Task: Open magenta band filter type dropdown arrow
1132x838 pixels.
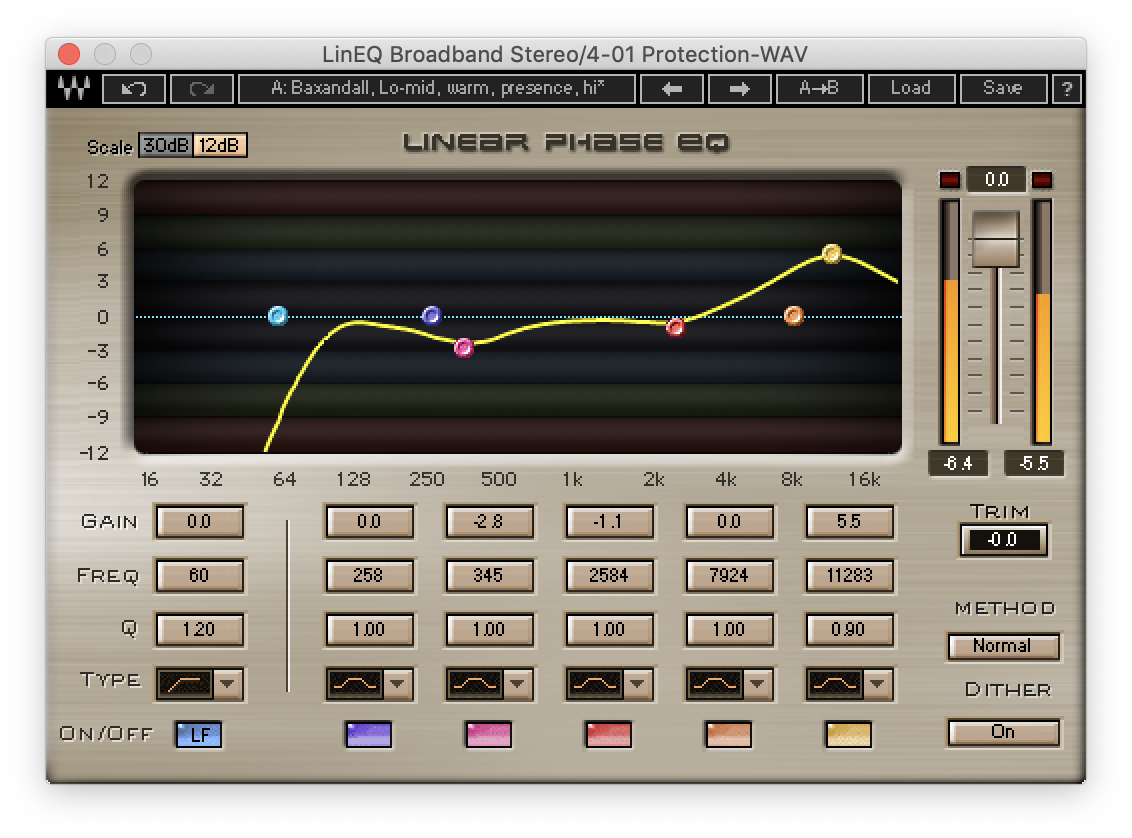Action: (518, 684)
